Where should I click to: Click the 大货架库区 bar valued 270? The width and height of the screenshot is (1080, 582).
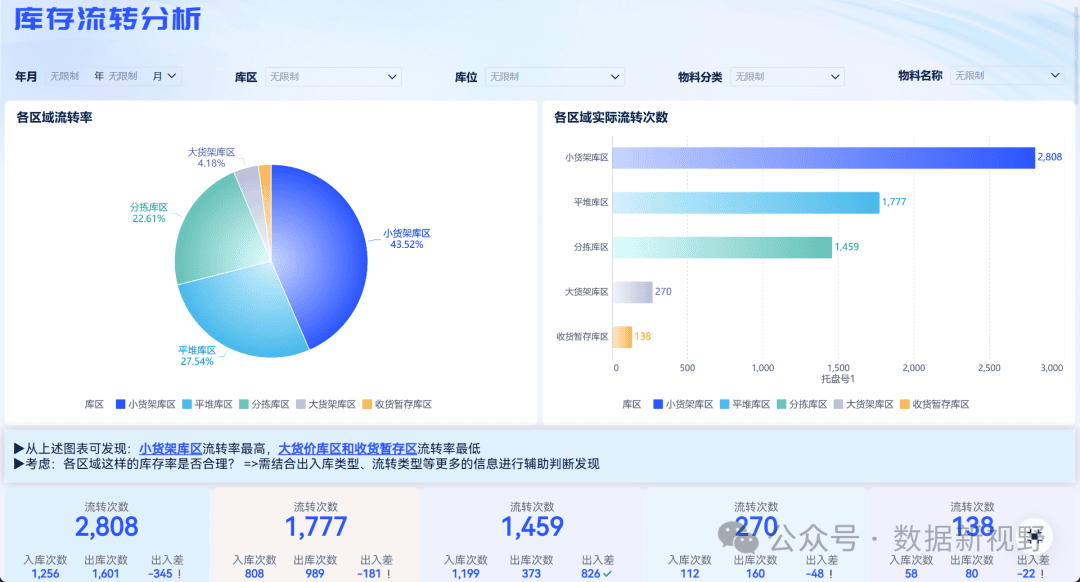632,292
